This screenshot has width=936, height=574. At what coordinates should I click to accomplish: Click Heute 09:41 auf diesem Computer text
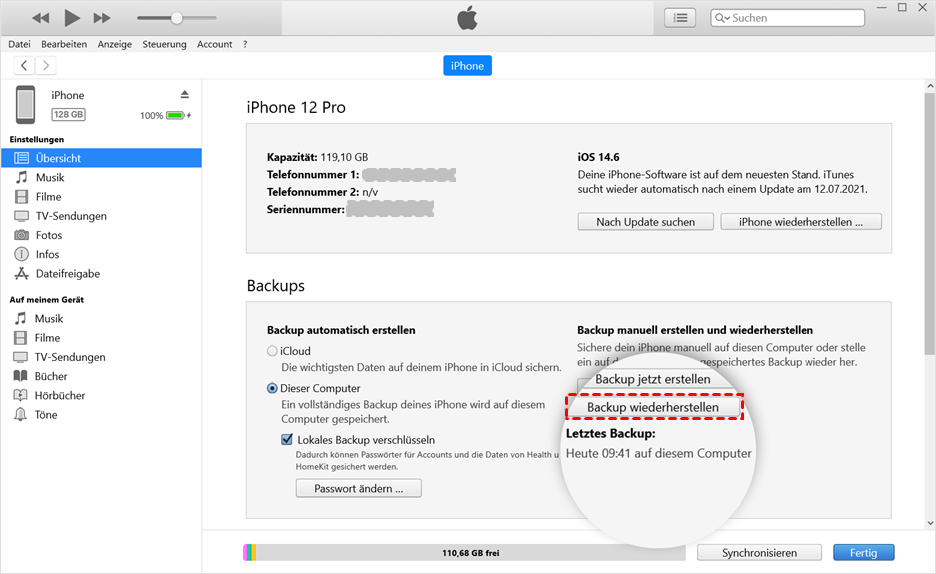point(658,453)
